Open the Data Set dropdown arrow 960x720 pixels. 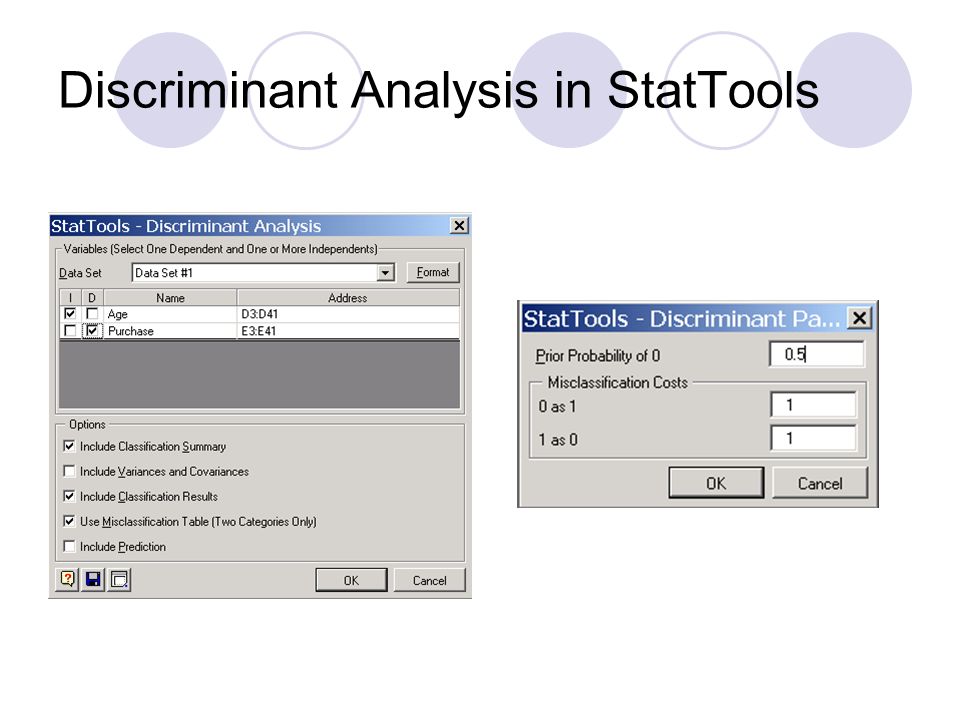(x=385, y=272)
